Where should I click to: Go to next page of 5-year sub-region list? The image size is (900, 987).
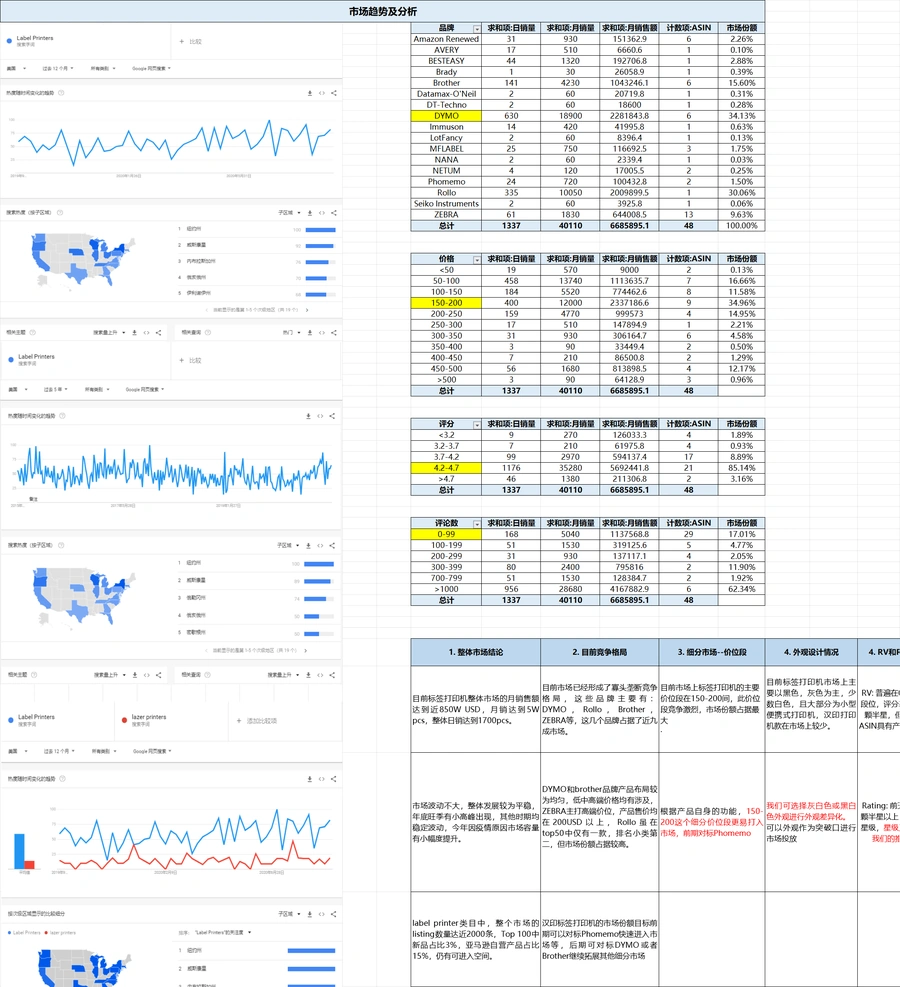pos(306,650)
